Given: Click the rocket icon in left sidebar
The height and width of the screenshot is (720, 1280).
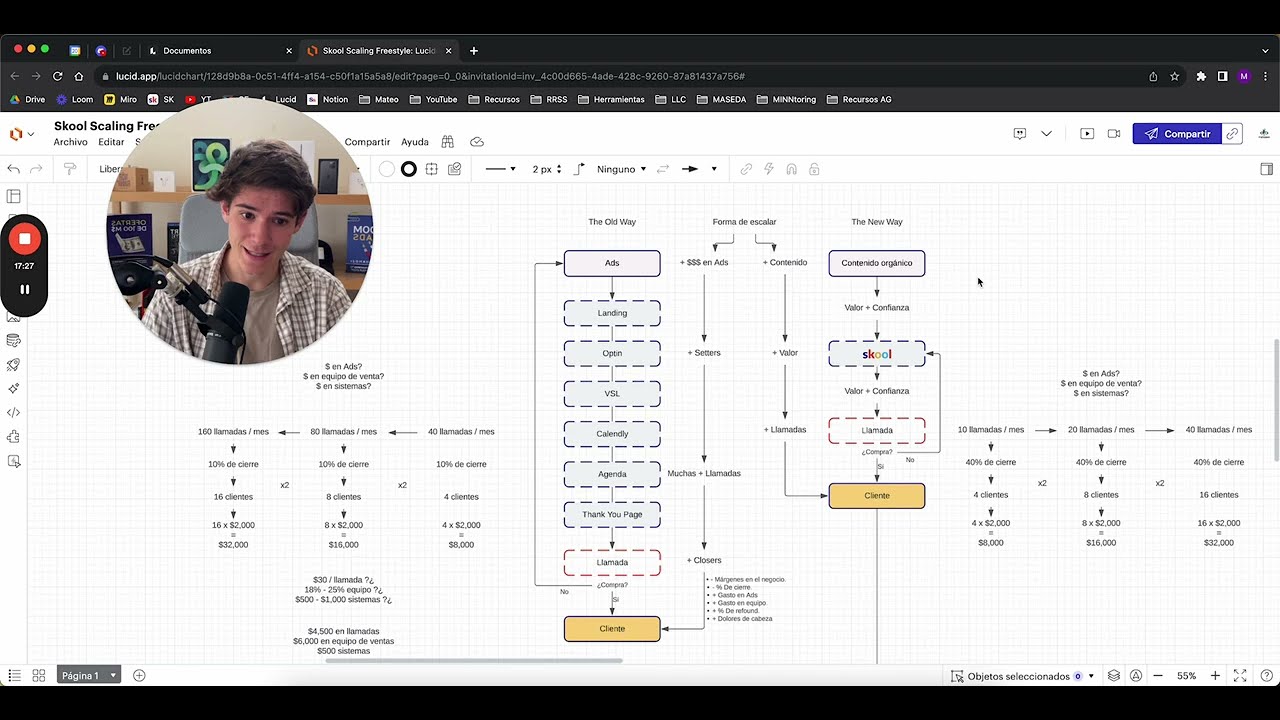Looking at the screenshot, I should (x=14, y=365).
